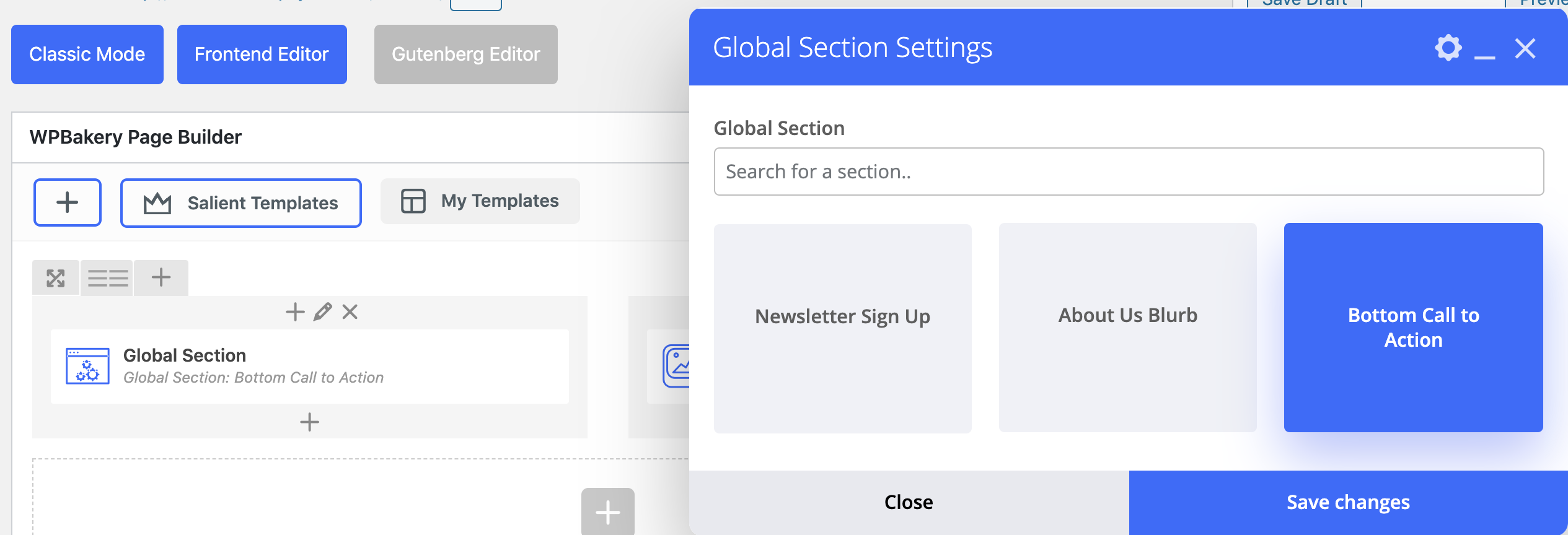Edit the column with the pencil icon

tap(322, 311)
